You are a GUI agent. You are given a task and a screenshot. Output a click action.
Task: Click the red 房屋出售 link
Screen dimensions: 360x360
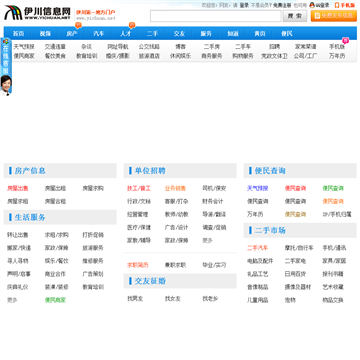pos(18,188)
